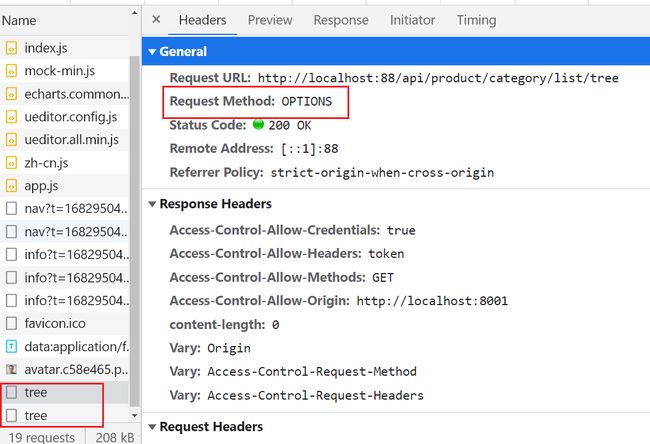The height and width of the screenshot is (444, 650).
Task: Click the zh-cn.js script icon
Action: click(x=12, y=162)
